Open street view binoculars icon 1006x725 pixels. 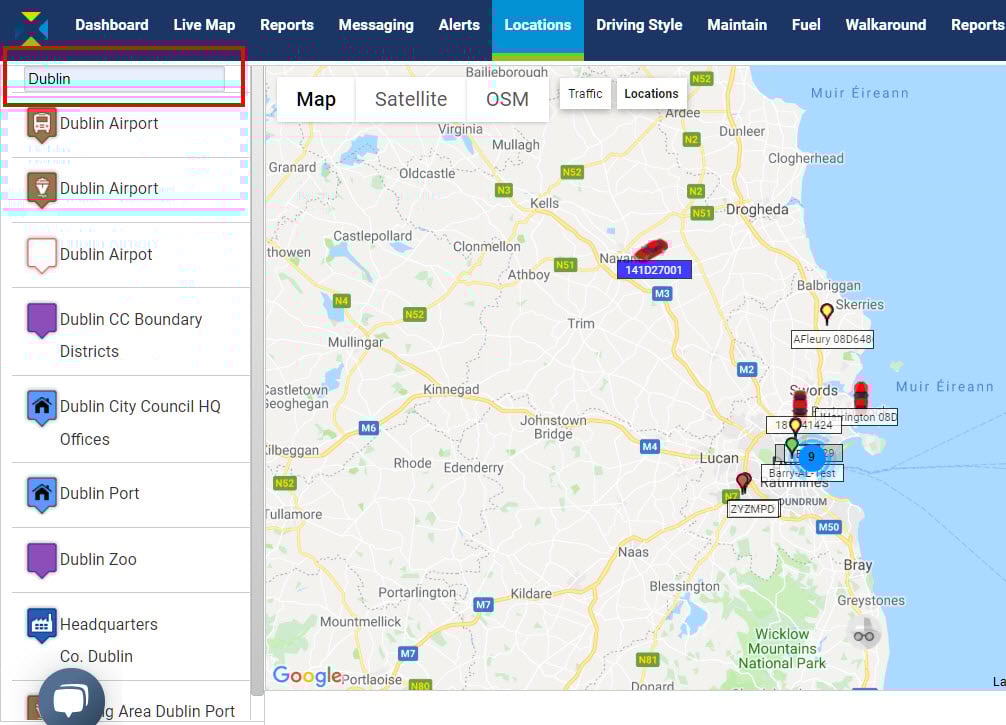(x=864, y=635)
